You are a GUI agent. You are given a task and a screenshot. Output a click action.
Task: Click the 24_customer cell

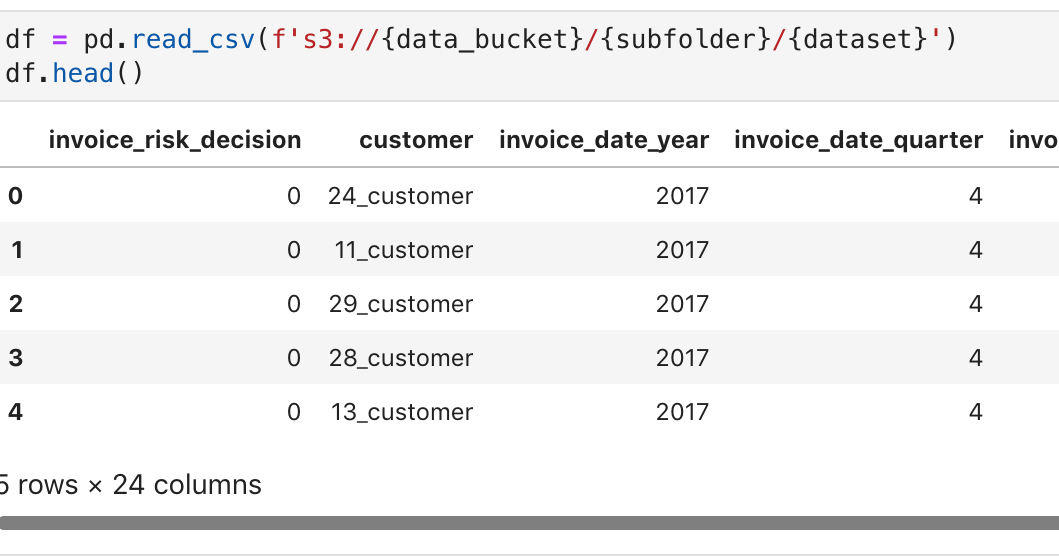click(400, 196)
